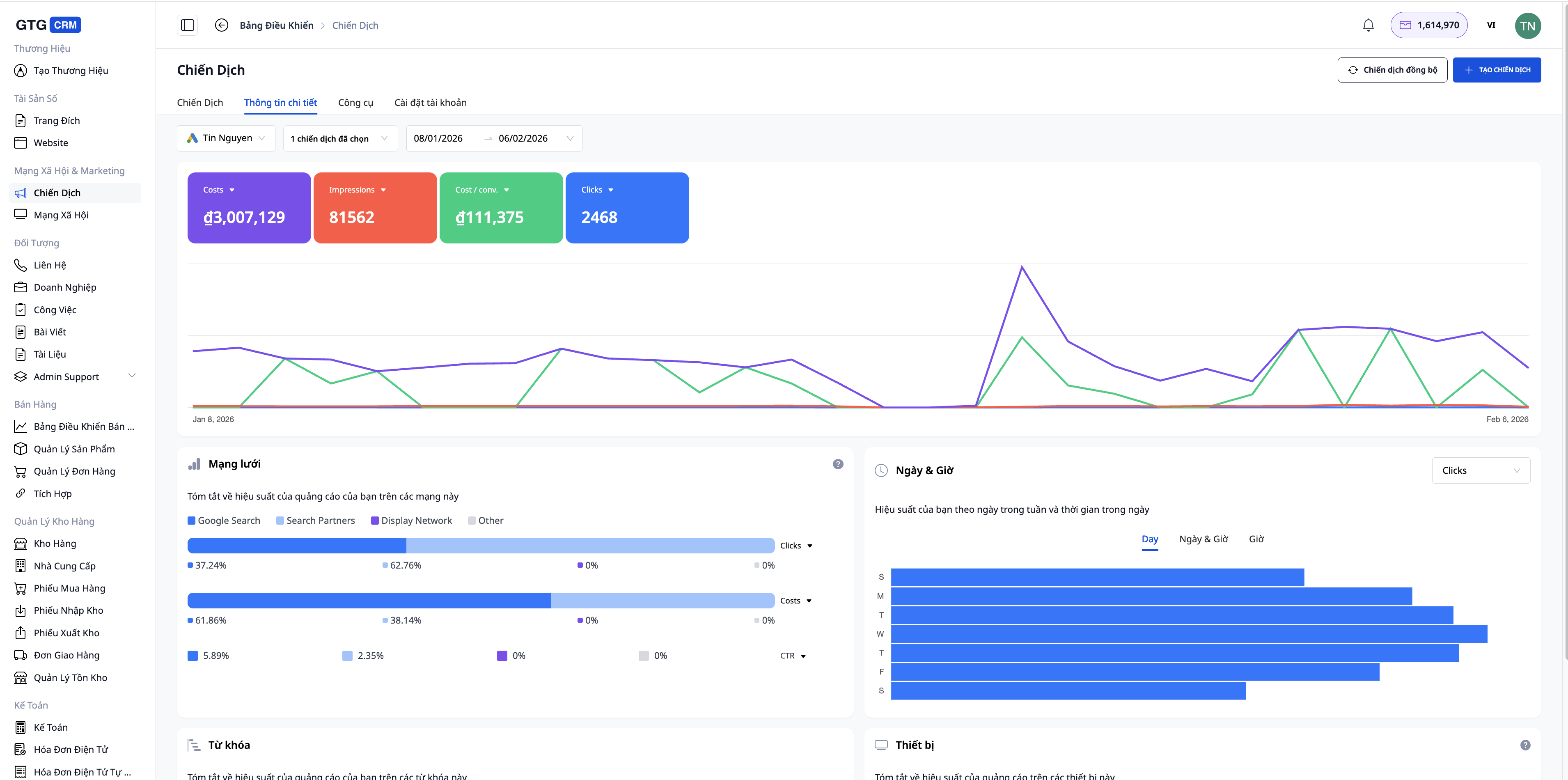This screenshot has height=780, width=1568.
Task: Click the back arrow icon
Action: point(222,25)
